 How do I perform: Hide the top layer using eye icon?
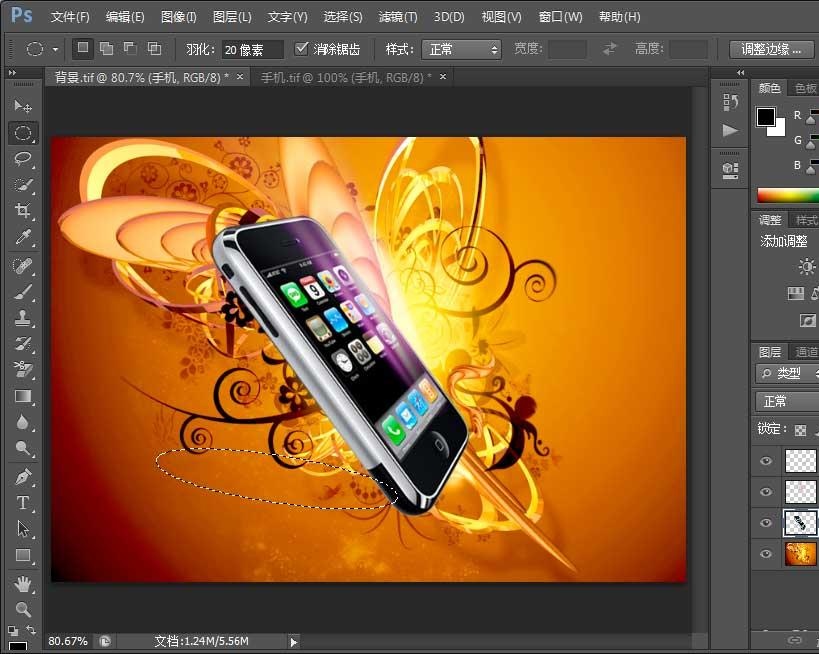coord(766,461)
